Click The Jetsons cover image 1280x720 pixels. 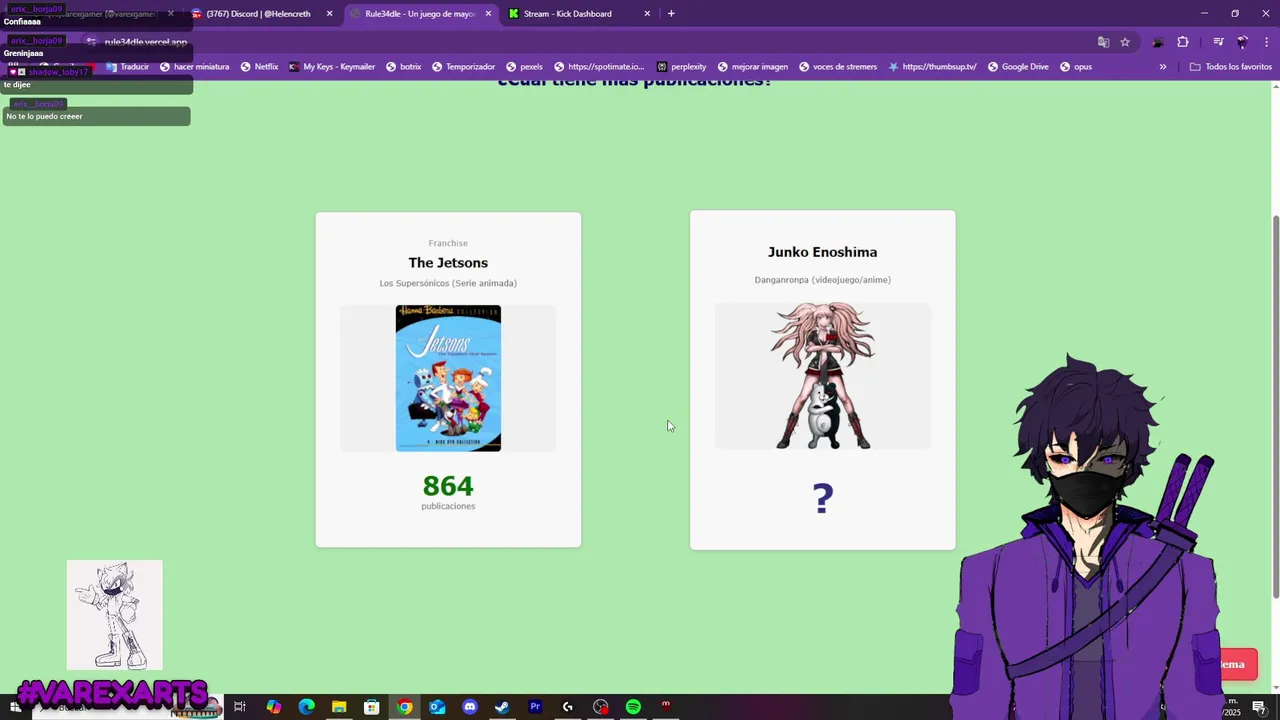pos(448,378)
